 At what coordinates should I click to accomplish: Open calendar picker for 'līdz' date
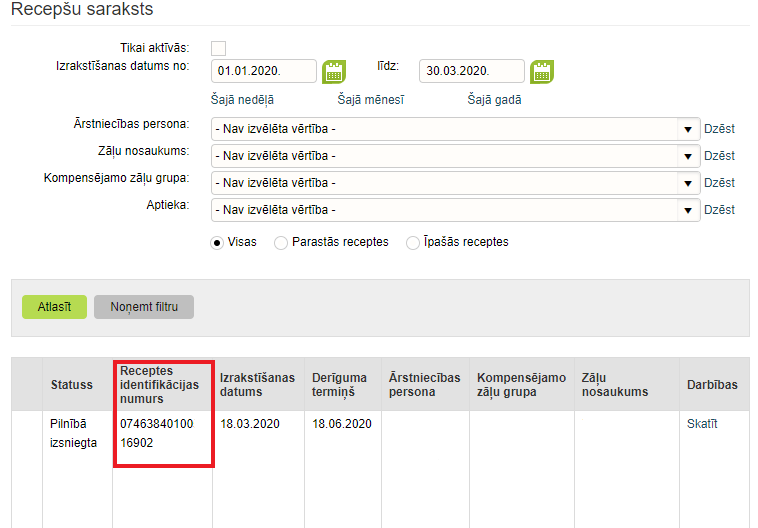tap(542, 72)
